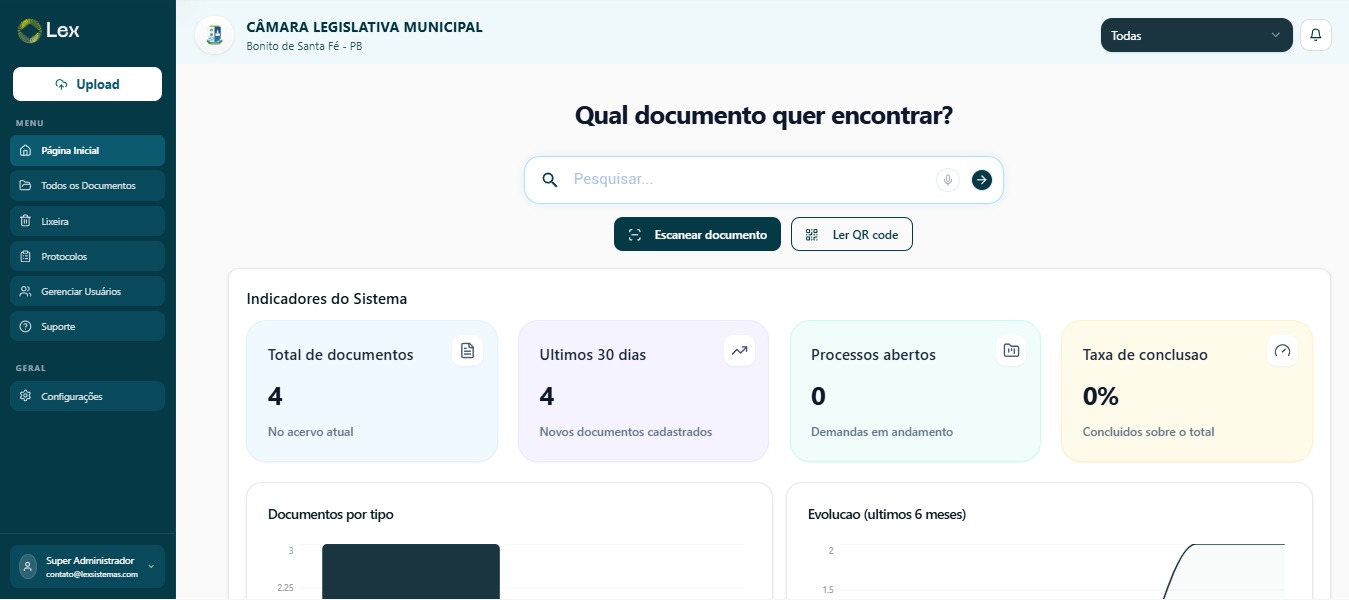
Task: Open Suporte page
Action: pyautogui.click(x=87, y=326)
